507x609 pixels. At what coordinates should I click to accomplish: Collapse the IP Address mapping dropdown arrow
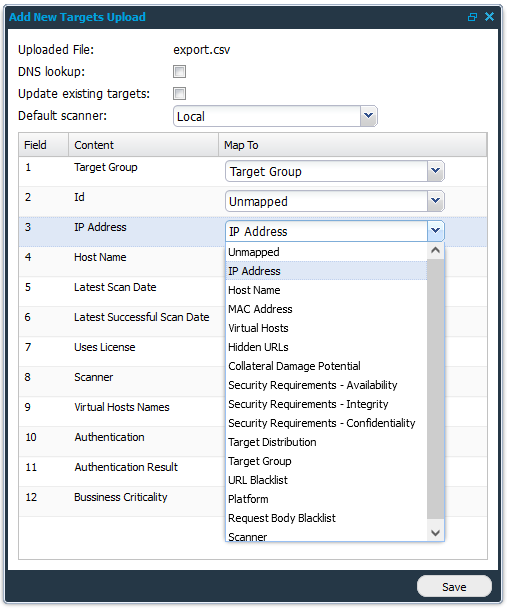click(x=436, y=231)
